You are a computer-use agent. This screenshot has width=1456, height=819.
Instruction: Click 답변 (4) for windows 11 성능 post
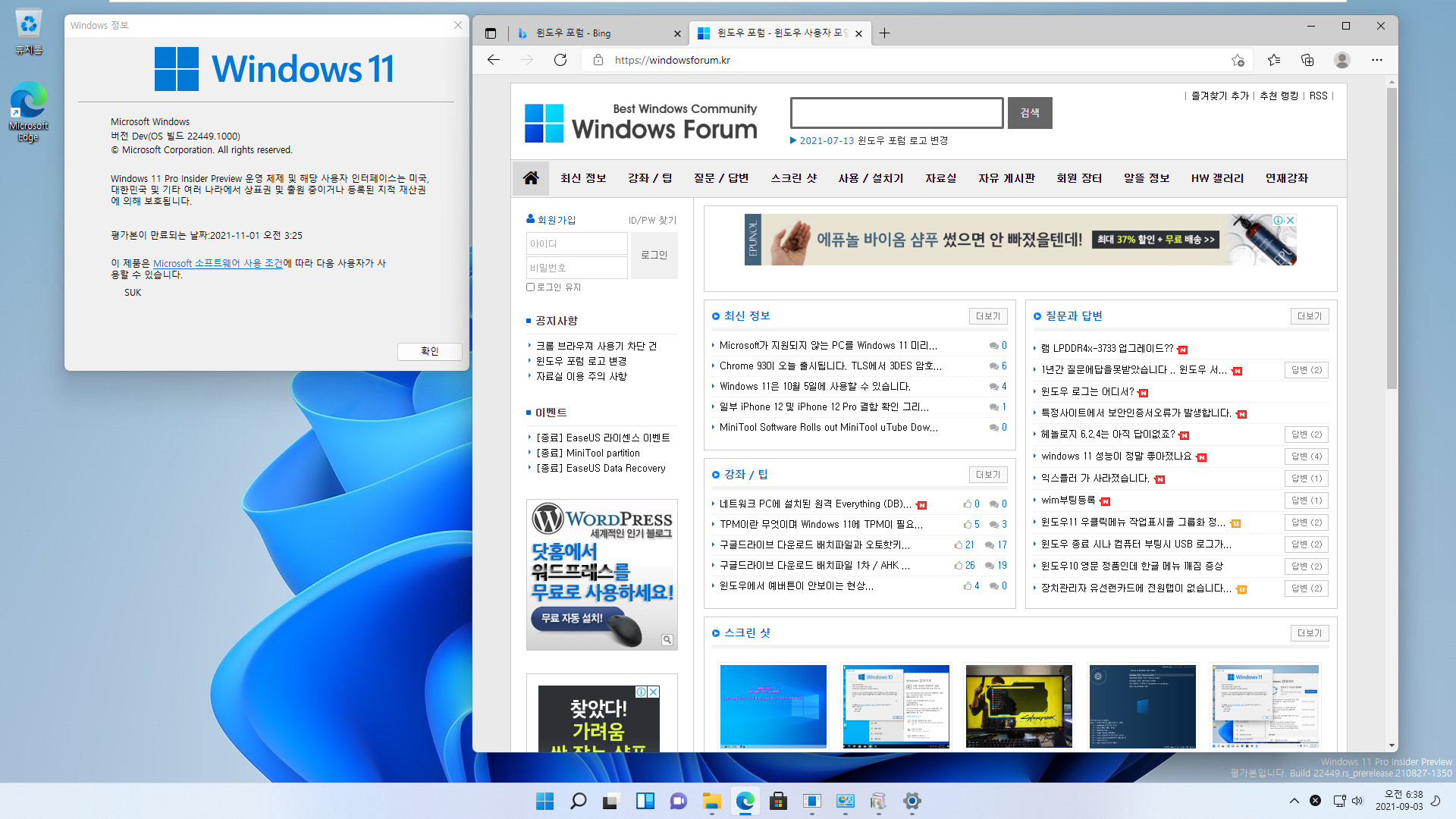pyautogui.click(x=1307, y=457)
